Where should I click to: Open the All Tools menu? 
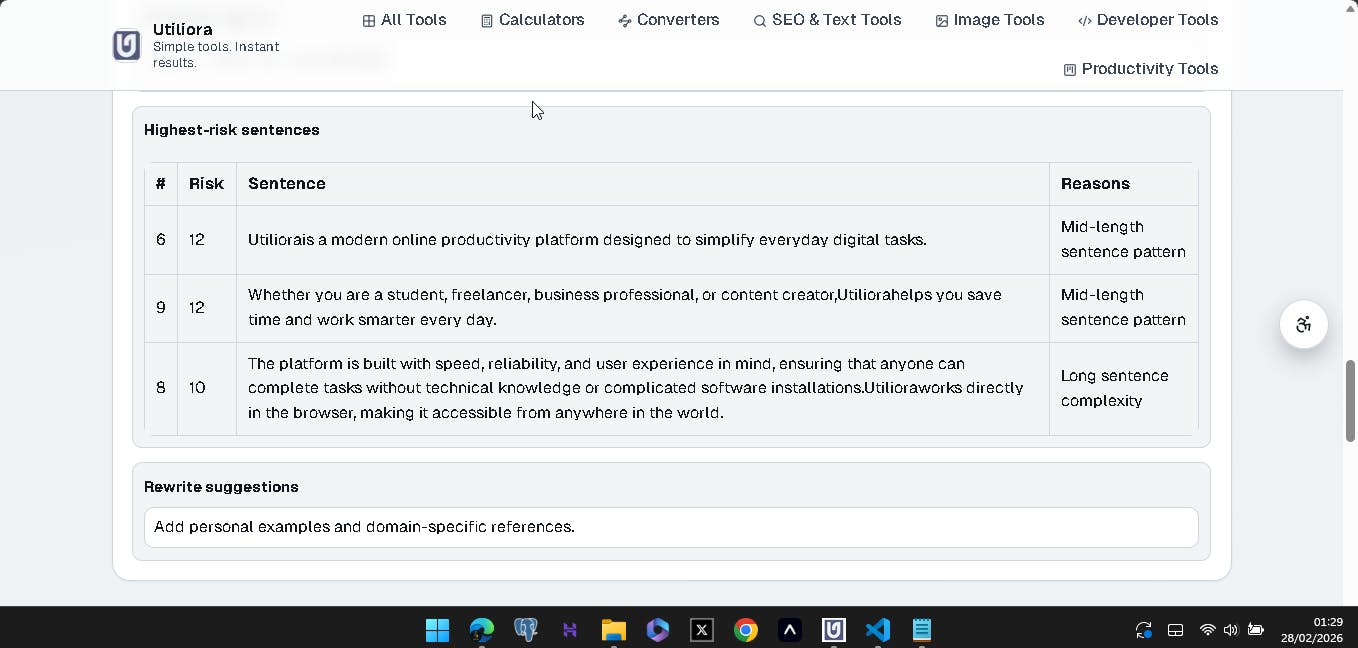404,20
